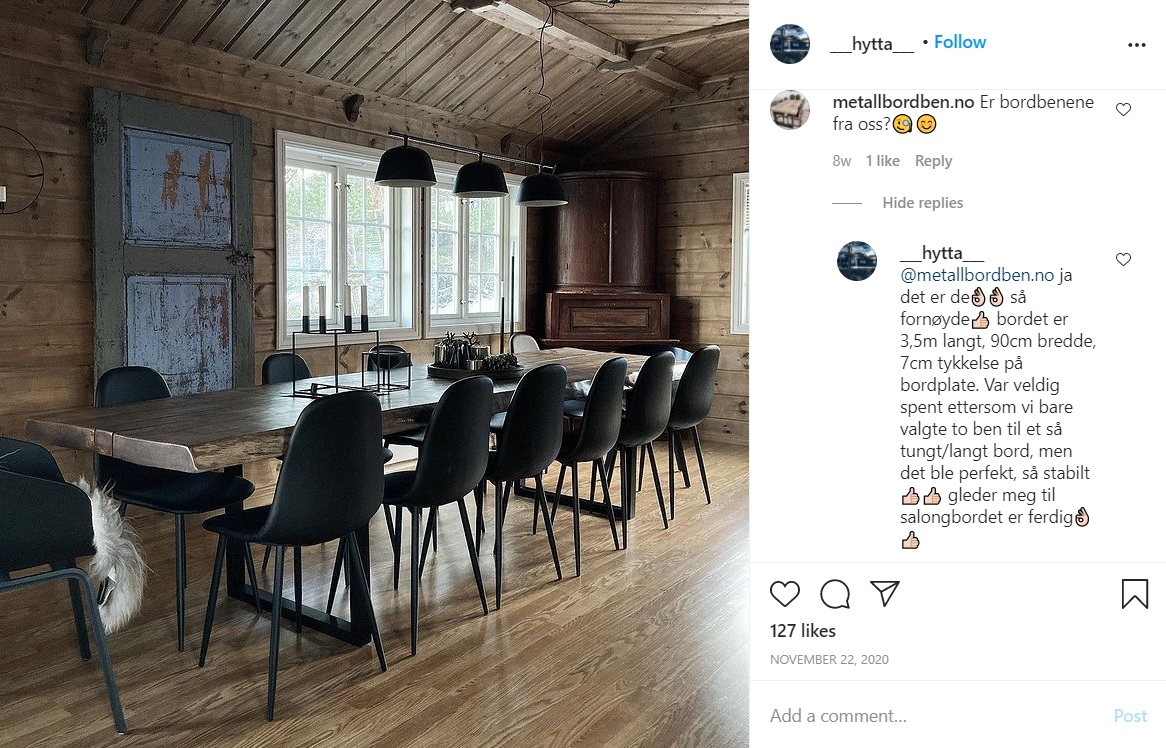Open the __hytta__ username in the header
This screenshot has height=748, width=1166.
click(872, 44)
